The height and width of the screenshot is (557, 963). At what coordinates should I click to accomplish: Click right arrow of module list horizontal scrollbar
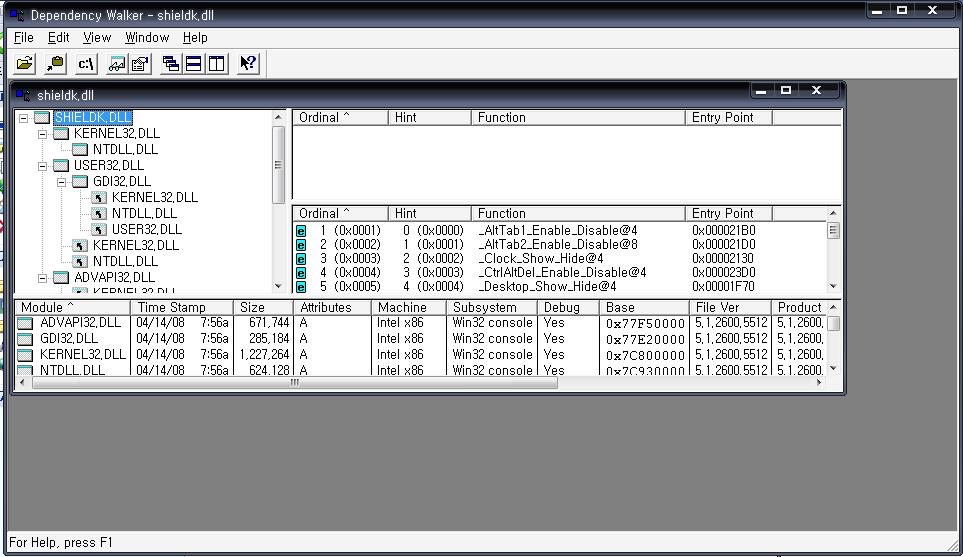pos(819,382)
